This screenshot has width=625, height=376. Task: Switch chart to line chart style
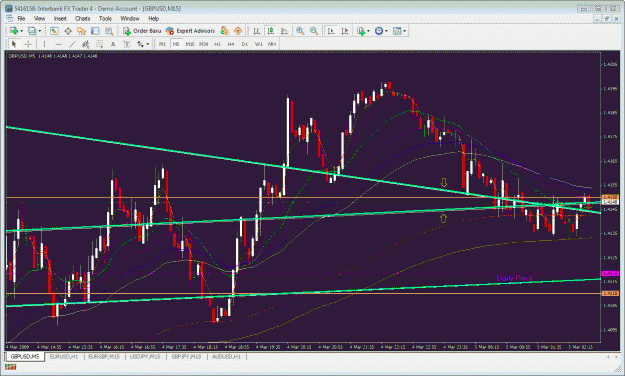284,31
